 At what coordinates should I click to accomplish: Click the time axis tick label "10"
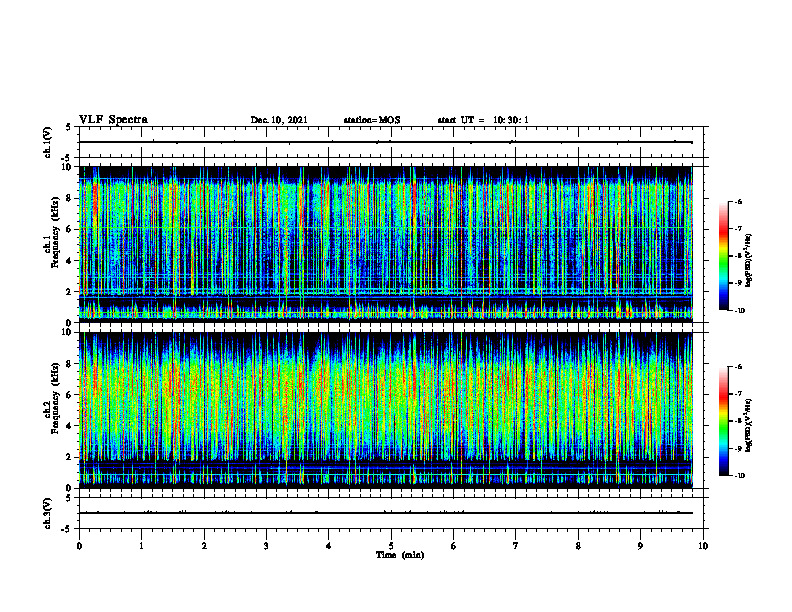tap(703, 546)
